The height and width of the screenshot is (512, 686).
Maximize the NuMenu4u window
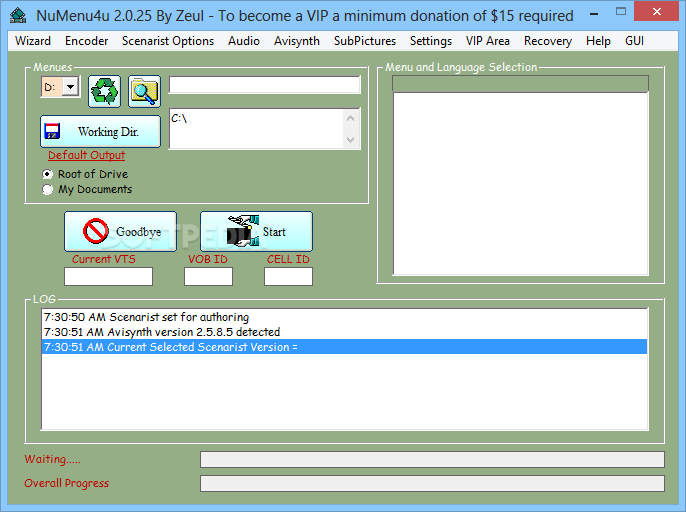(620, 12)
